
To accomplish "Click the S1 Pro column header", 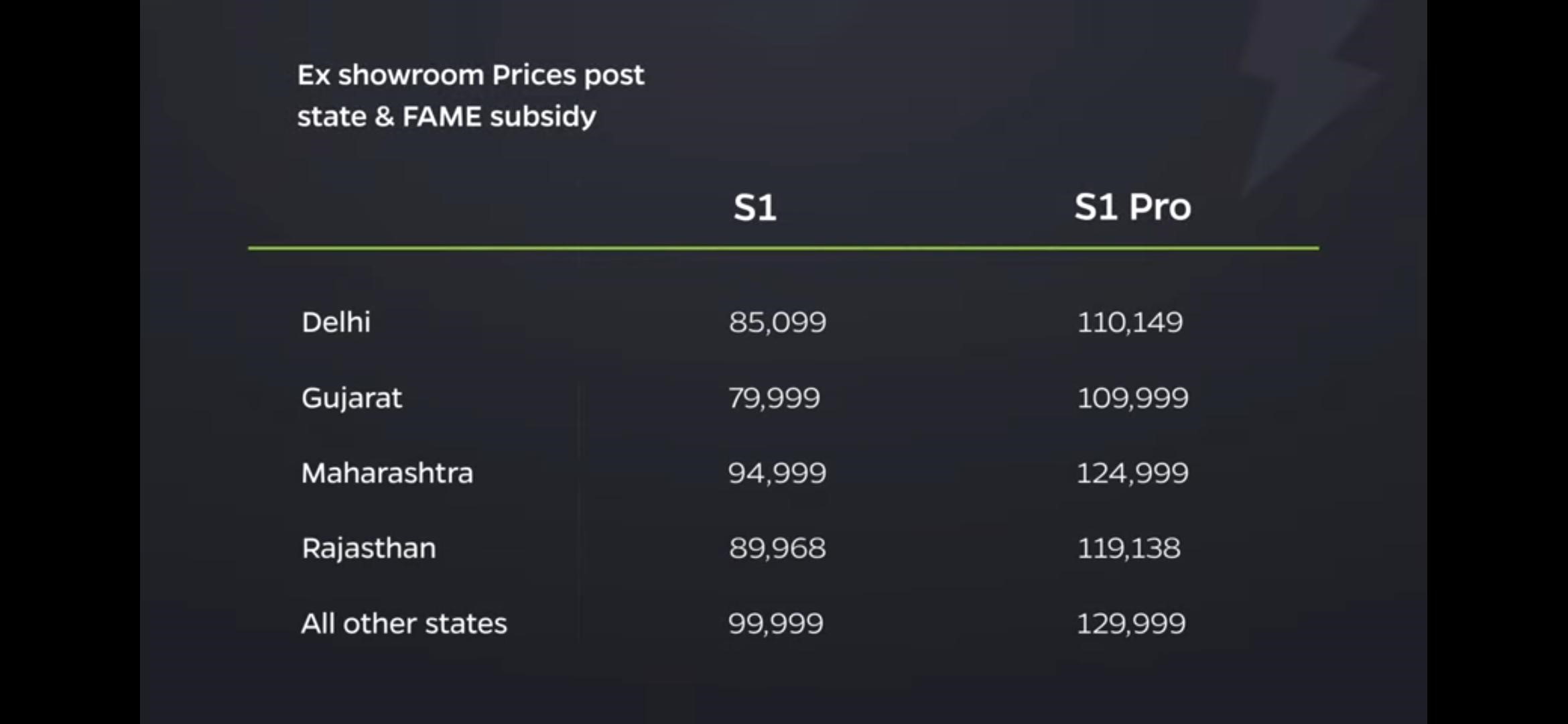I will 1132,206.
